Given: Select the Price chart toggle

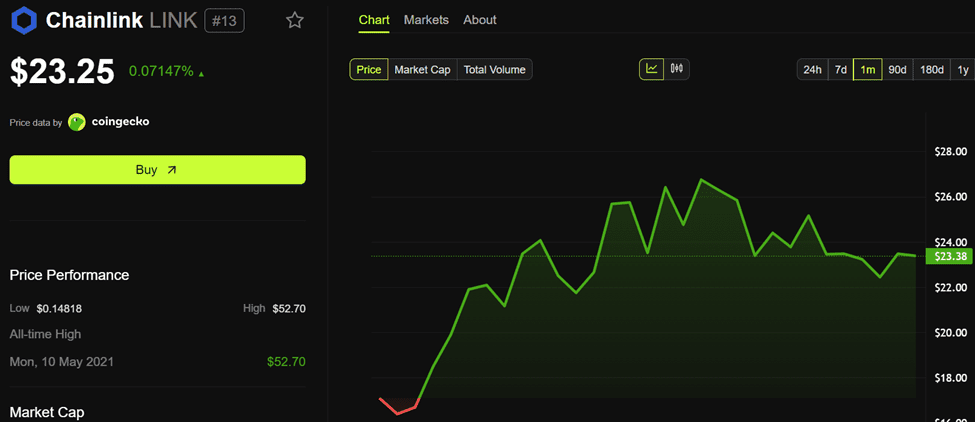Looking at the screenshot, I should [x=368, y=69].
